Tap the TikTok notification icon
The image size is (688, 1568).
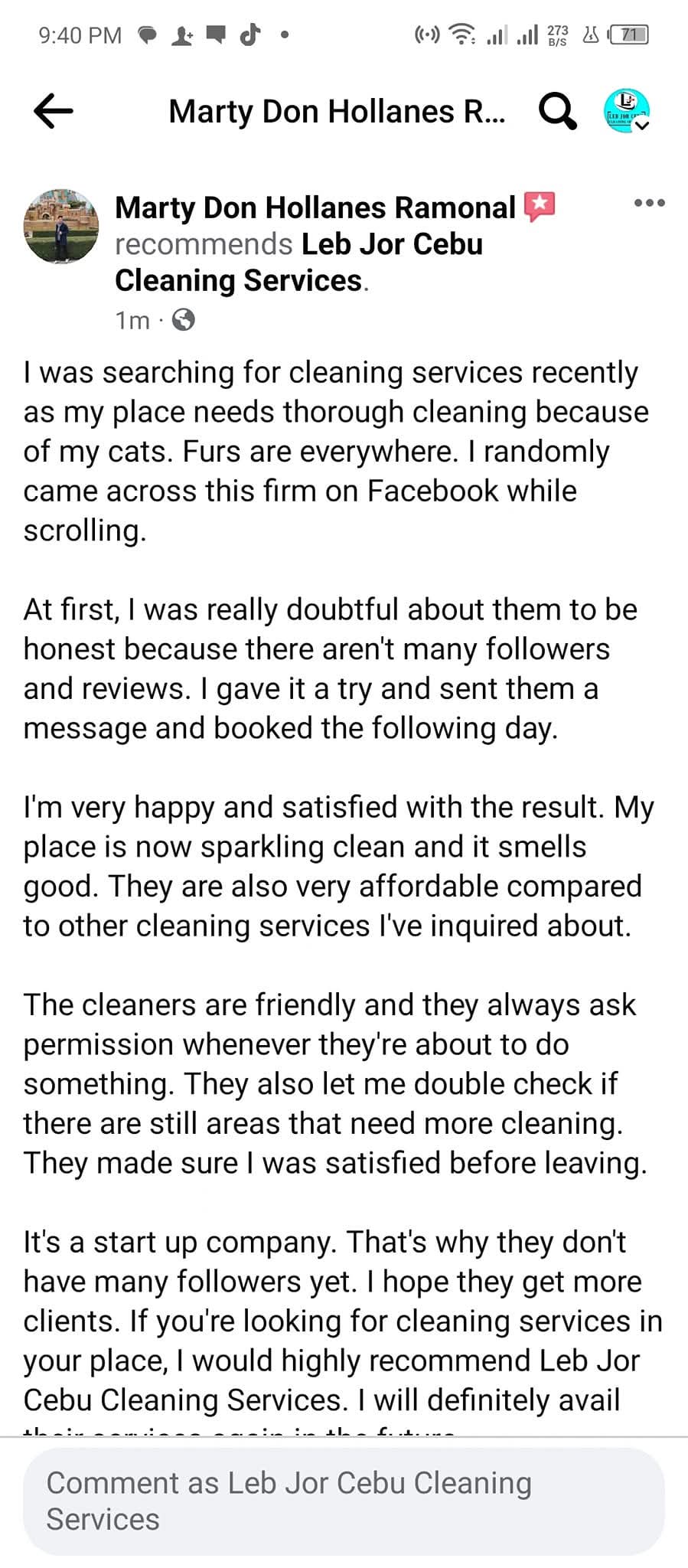pyautogui.click(x=250, y=34)
